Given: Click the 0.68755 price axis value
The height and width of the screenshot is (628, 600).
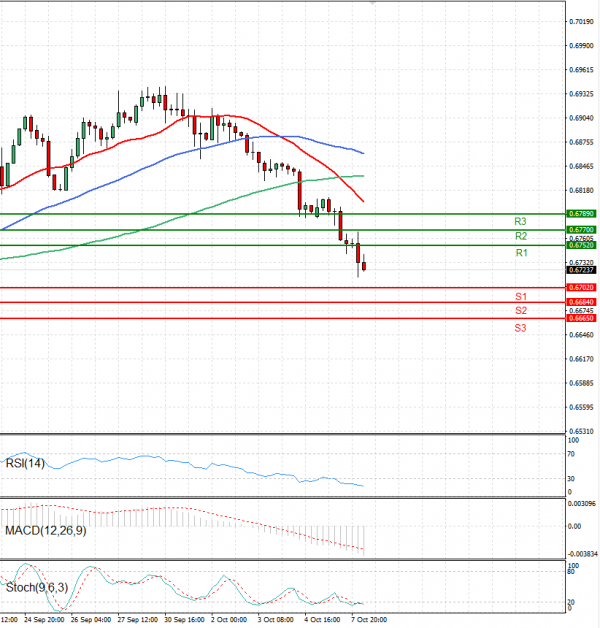Looking at the screenshot, I should (581, 142).
